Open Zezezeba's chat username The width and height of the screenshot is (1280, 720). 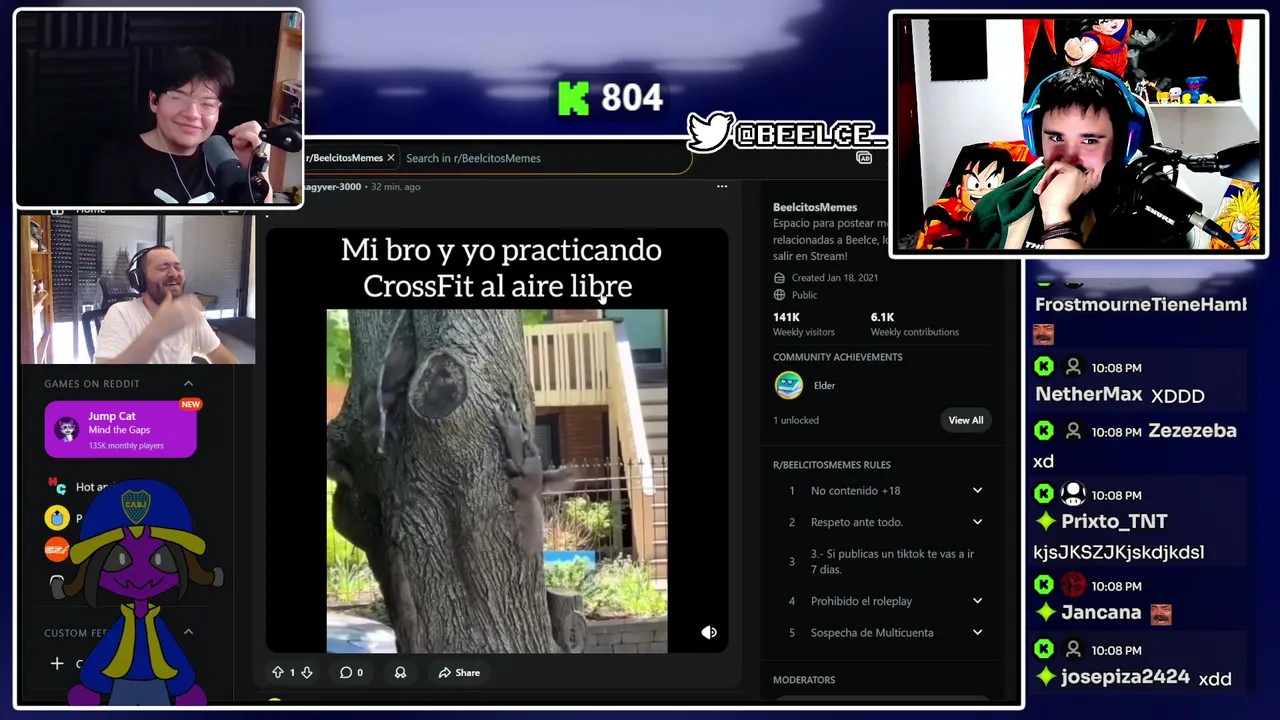1192,431
